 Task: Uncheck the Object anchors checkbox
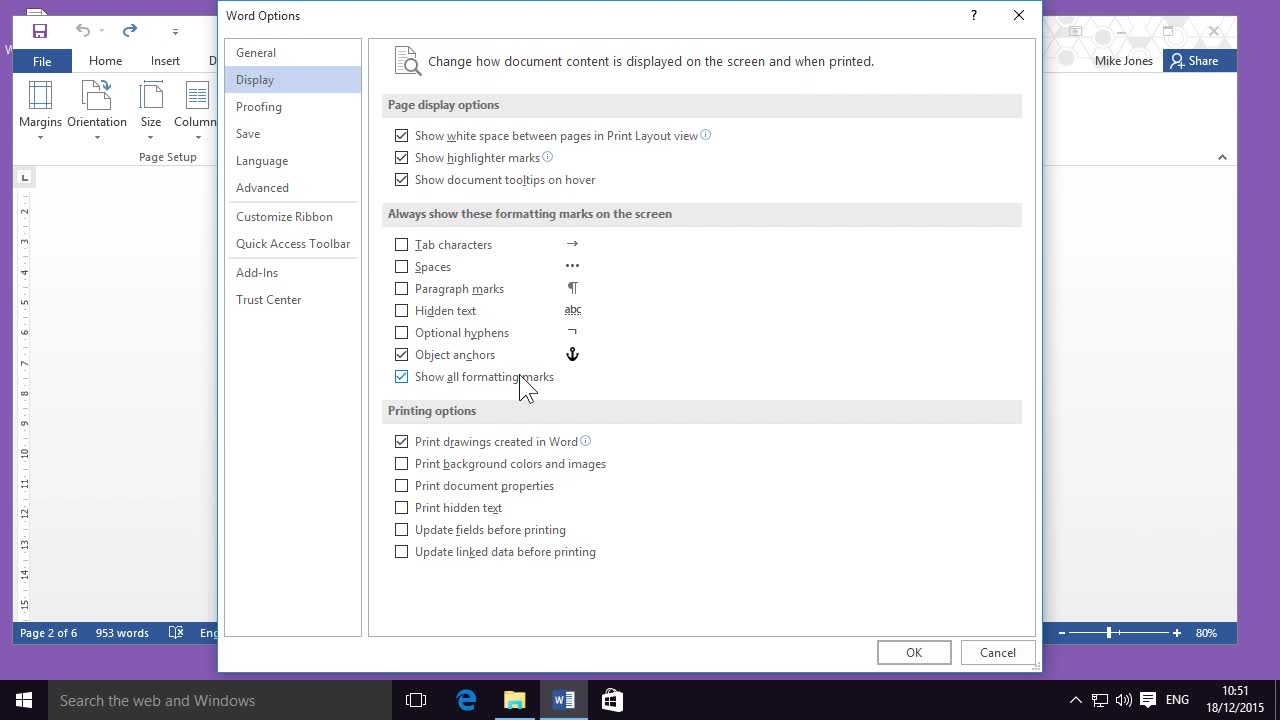(401, 355)
